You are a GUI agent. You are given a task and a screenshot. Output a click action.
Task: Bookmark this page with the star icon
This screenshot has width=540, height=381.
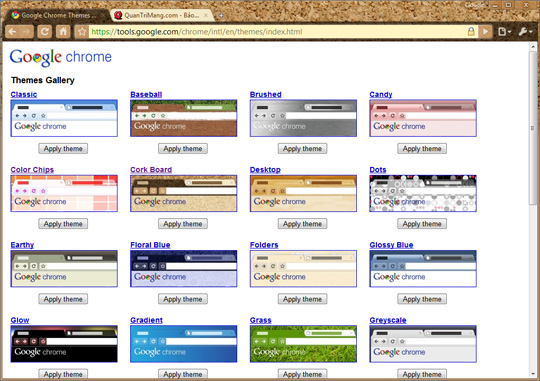pos(82,32)
